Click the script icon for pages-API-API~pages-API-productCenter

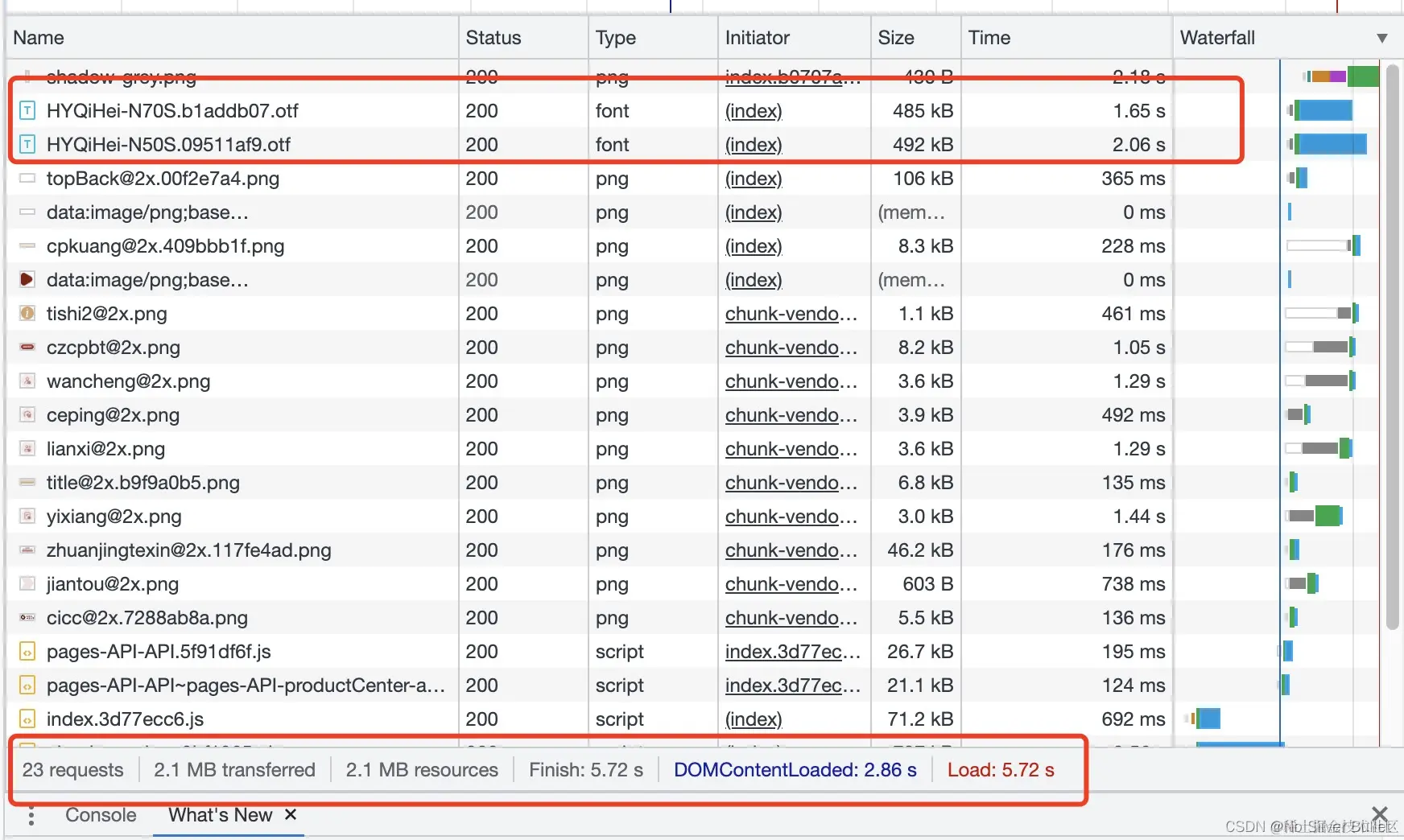click(x=27, y=686)
